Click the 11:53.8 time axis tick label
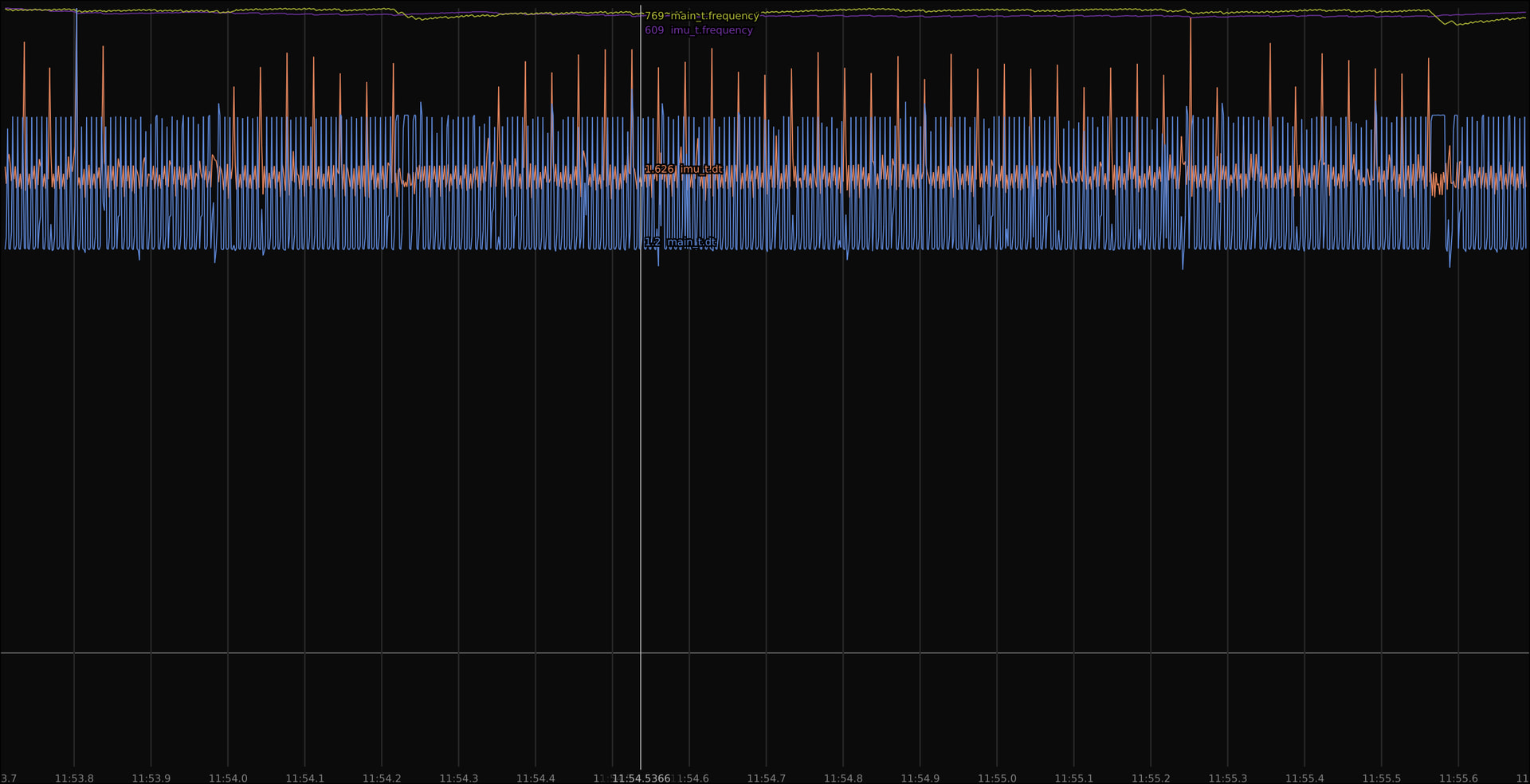This screenshot has width=1530, height=784. [74, 778]
